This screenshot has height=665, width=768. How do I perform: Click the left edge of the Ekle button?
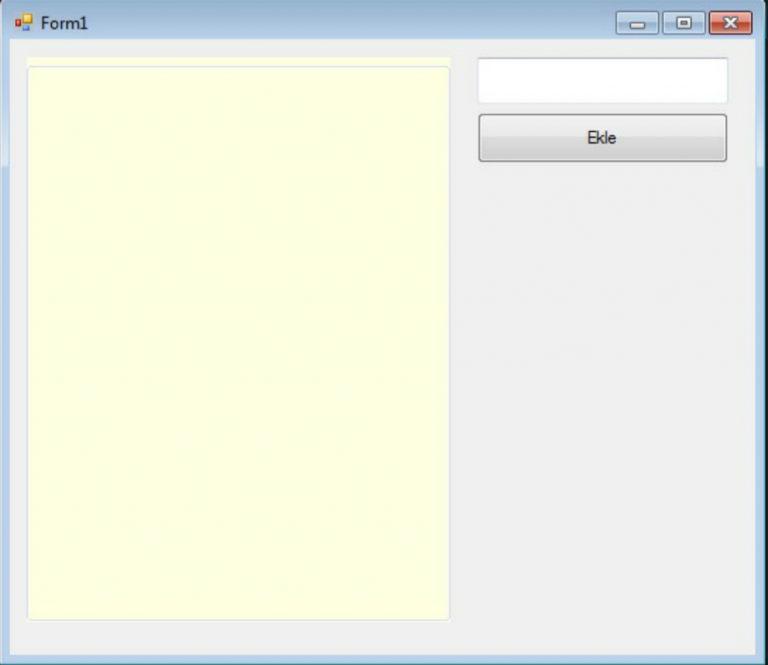coord(488,138)
